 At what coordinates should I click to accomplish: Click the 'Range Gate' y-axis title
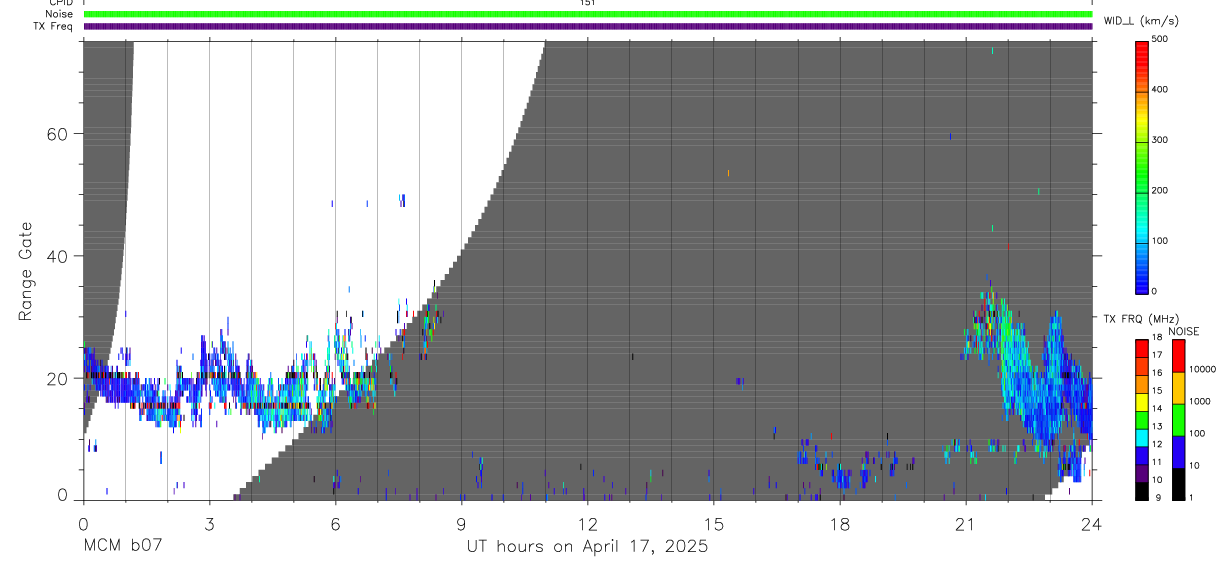[26, 272]
